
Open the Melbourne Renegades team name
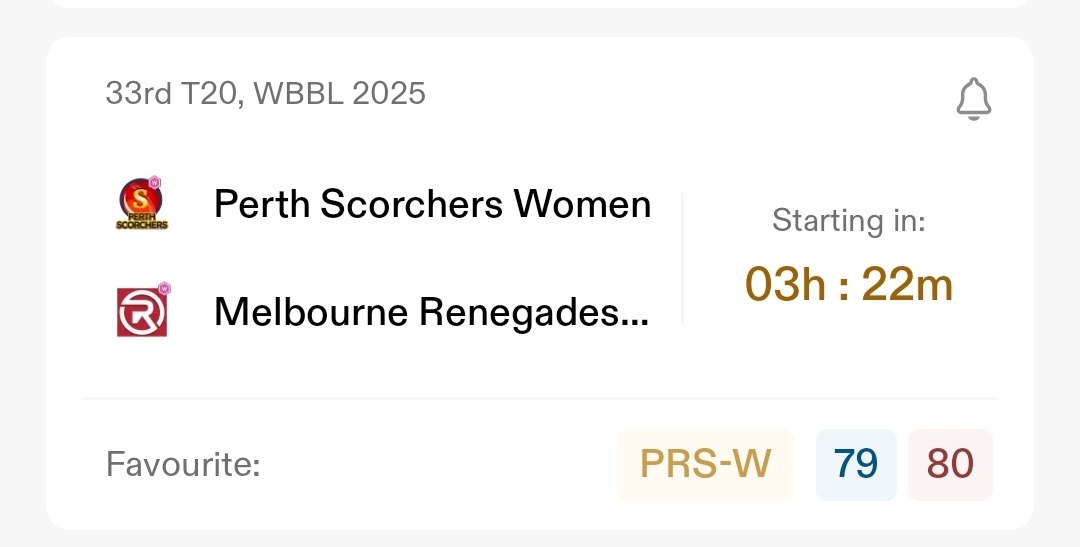pyautogui.click(x=420, y=313)
